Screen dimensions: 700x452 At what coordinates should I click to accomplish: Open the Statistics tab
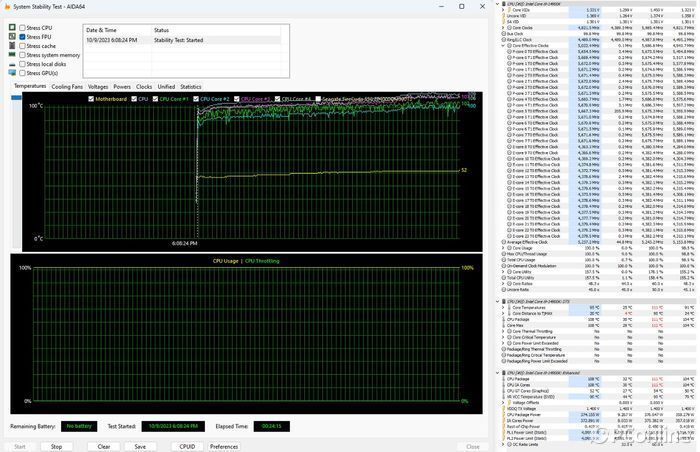(191, 87)
